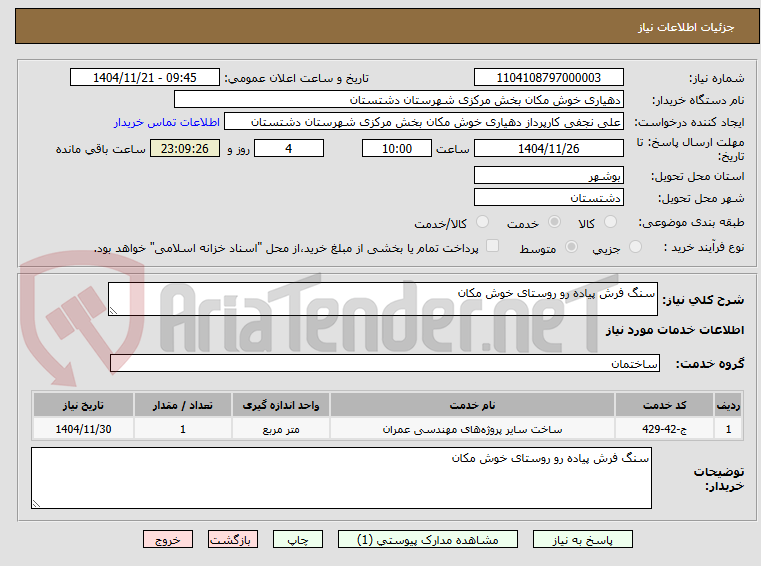Click the متر مربع unit cell

point(281,429)
